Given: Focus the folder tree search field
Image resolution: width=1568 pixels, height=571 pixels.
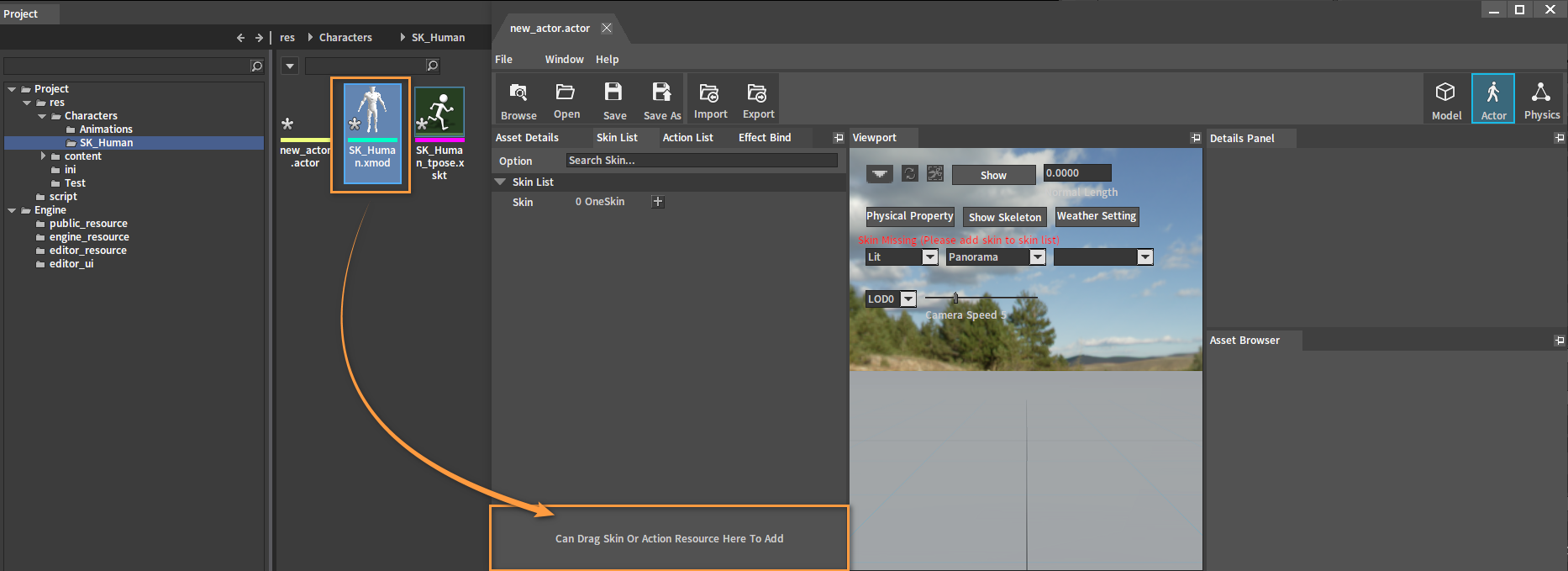Looking at the screenshot, I should [127, 66].
